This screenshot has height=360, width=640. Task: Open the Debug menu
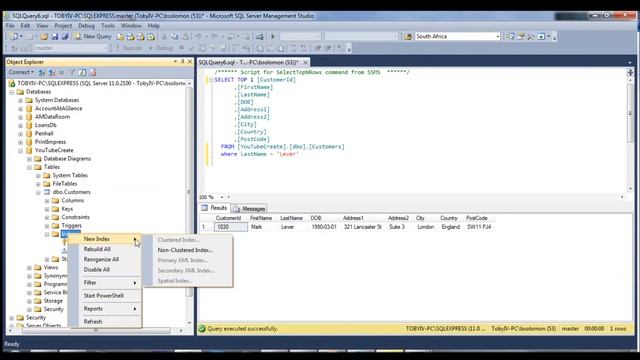click(x=86, y=26)
